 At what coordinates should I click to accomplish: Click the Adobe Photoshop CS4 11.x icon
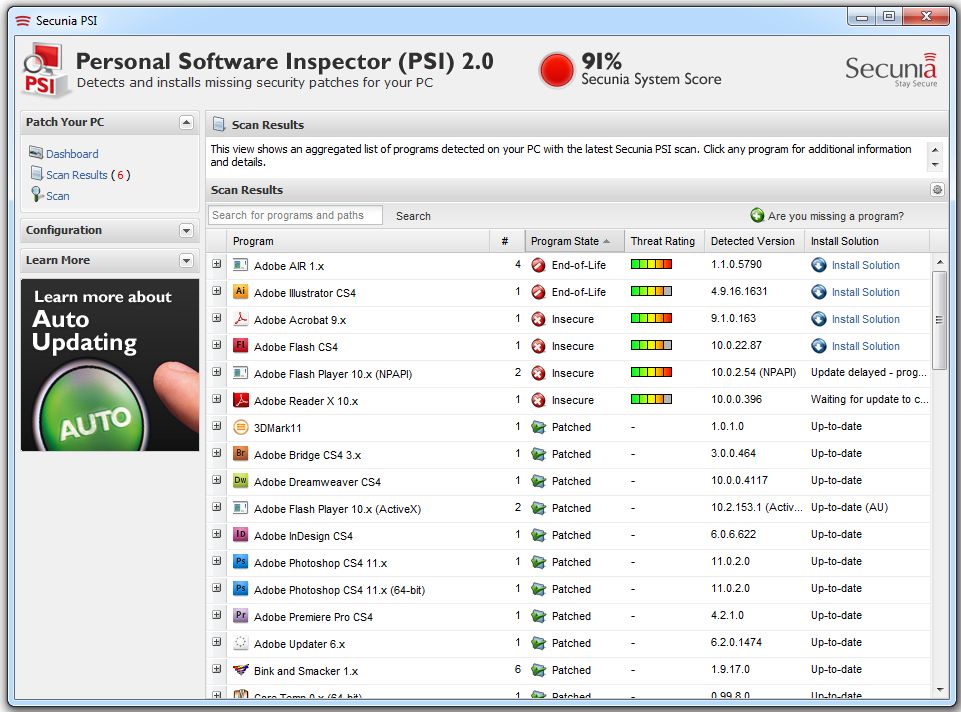pos(240,562)
